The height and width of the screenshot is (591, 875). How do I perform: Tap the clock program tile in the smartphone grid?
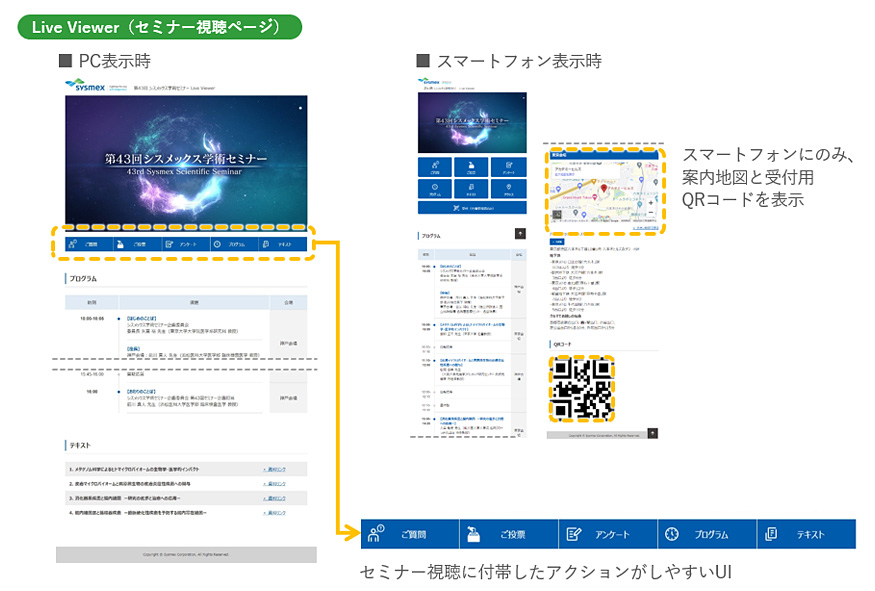435,189
